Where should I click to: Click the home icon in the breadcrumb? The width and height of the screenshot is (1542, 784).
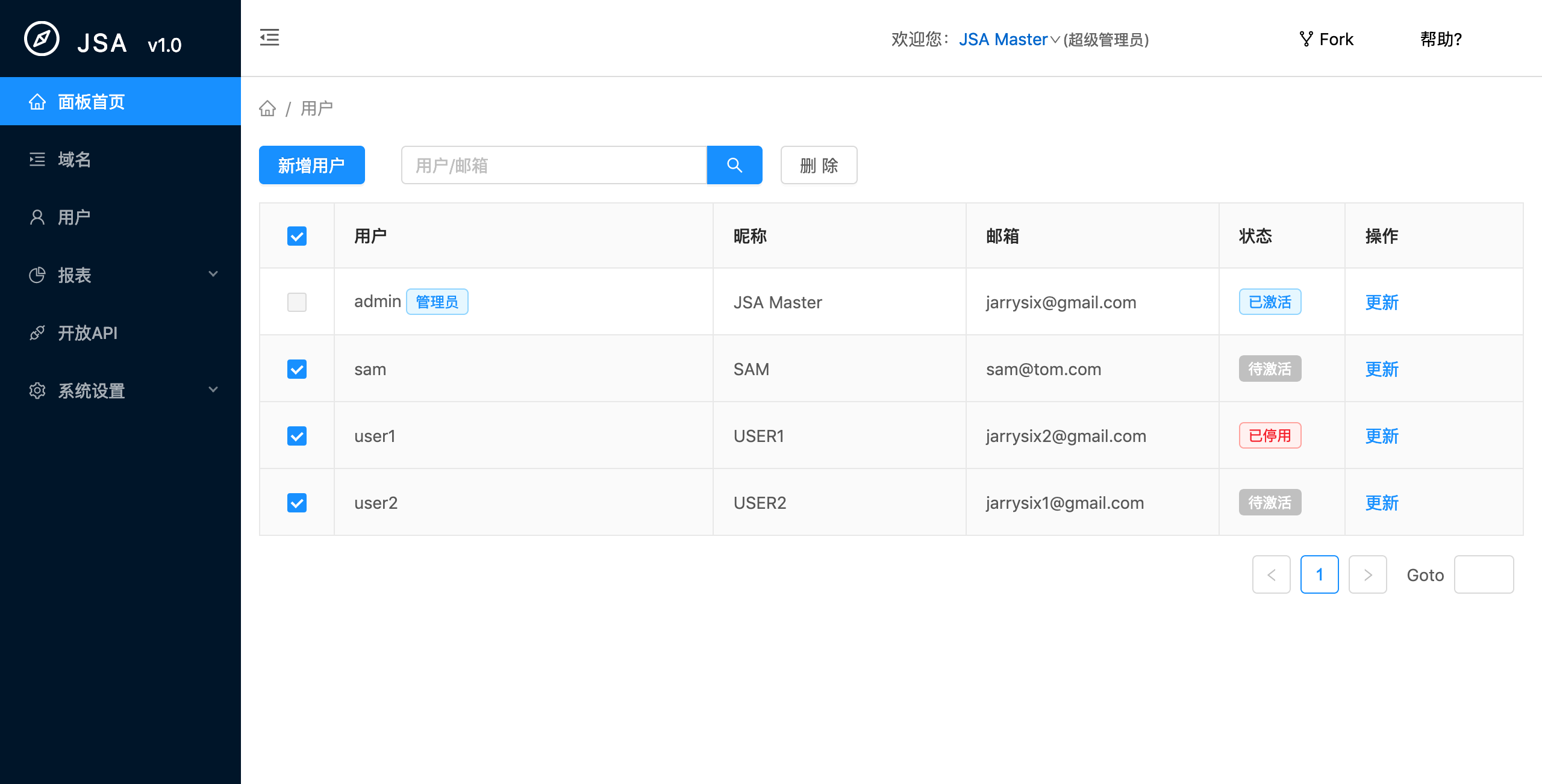pos(267,108)
